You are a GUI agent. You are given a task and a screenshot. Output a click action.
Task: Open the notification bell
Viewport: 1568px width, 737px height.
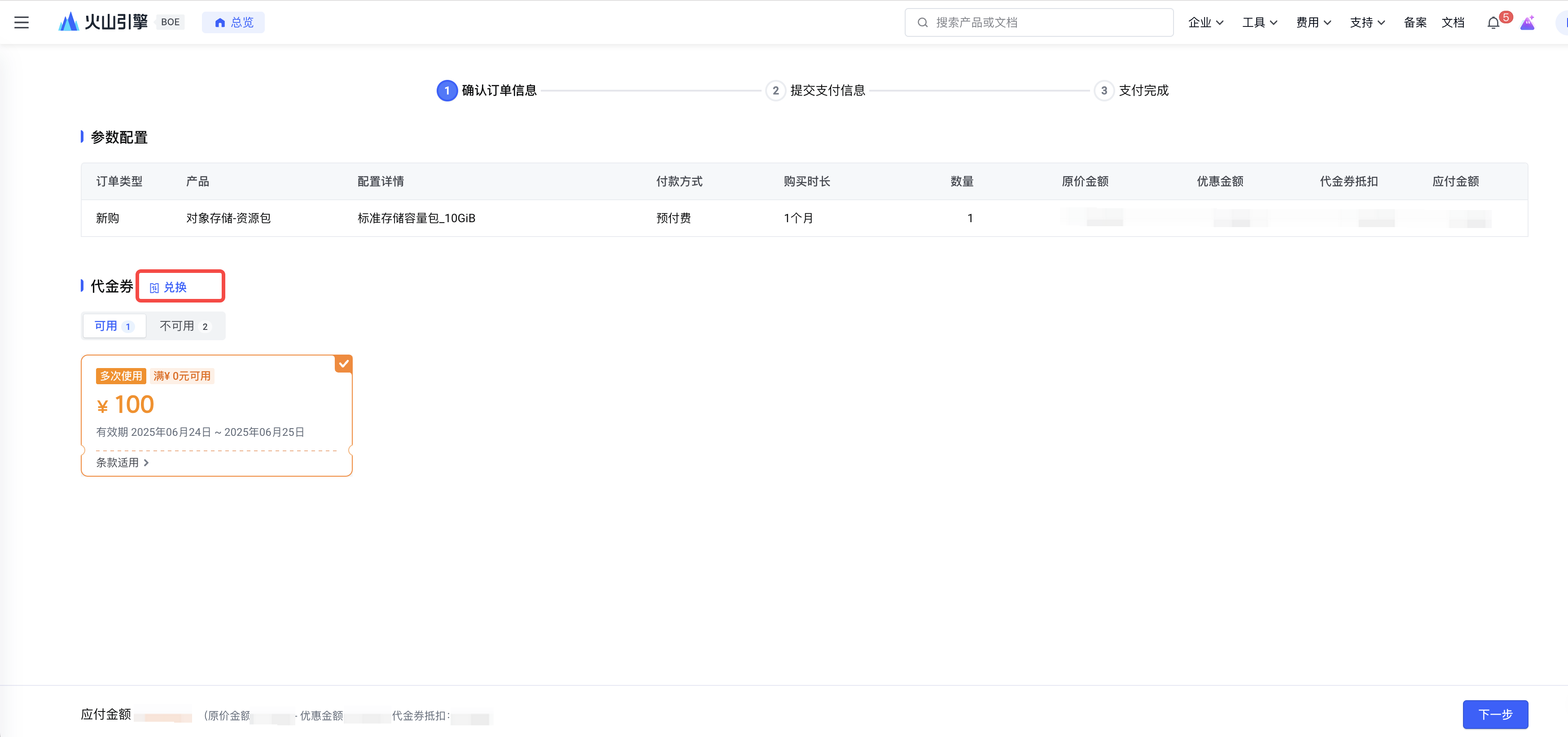1493,23
